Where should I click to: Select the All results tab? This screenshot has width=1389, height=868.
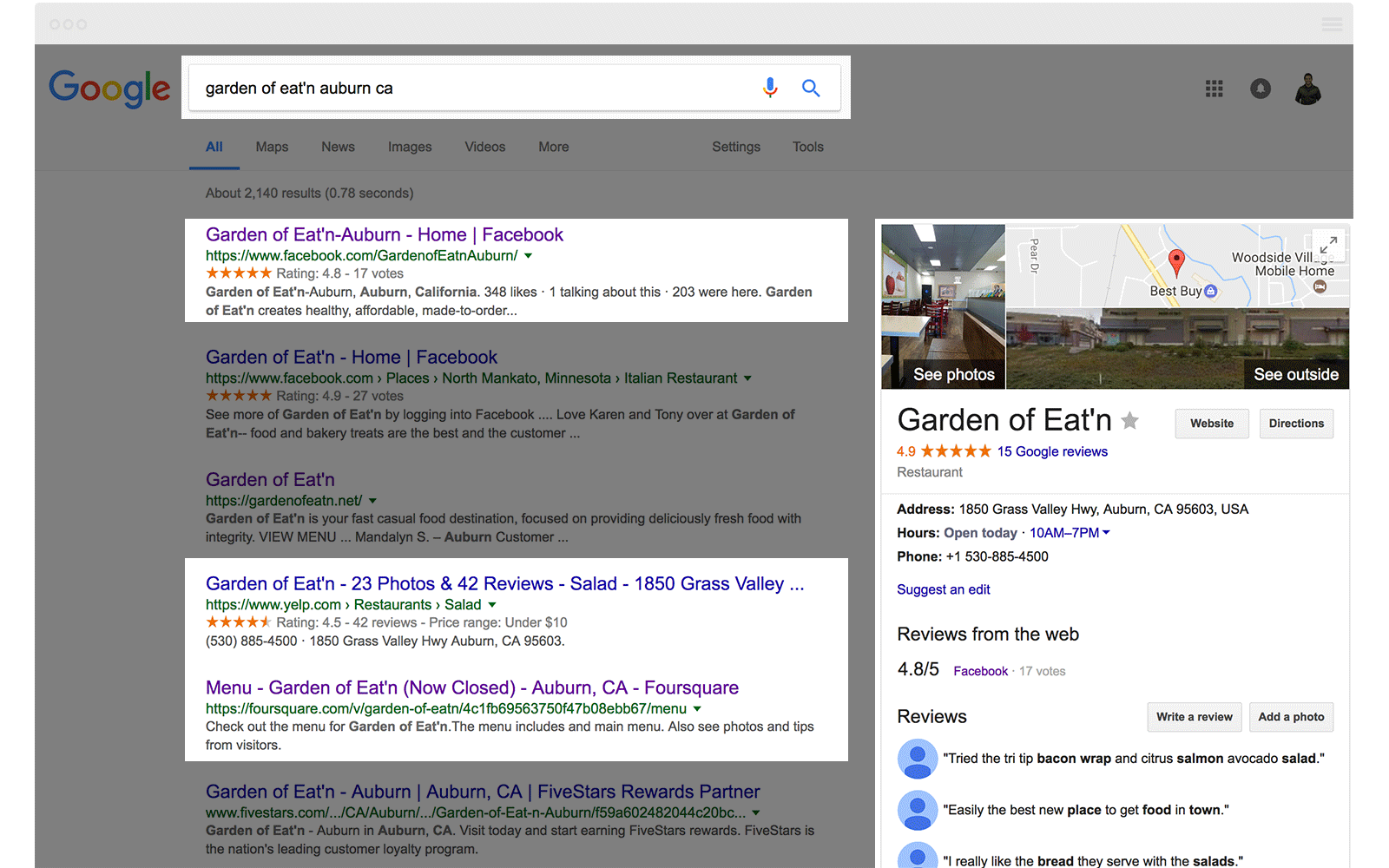pyautogui.click(x=214, y=147)
